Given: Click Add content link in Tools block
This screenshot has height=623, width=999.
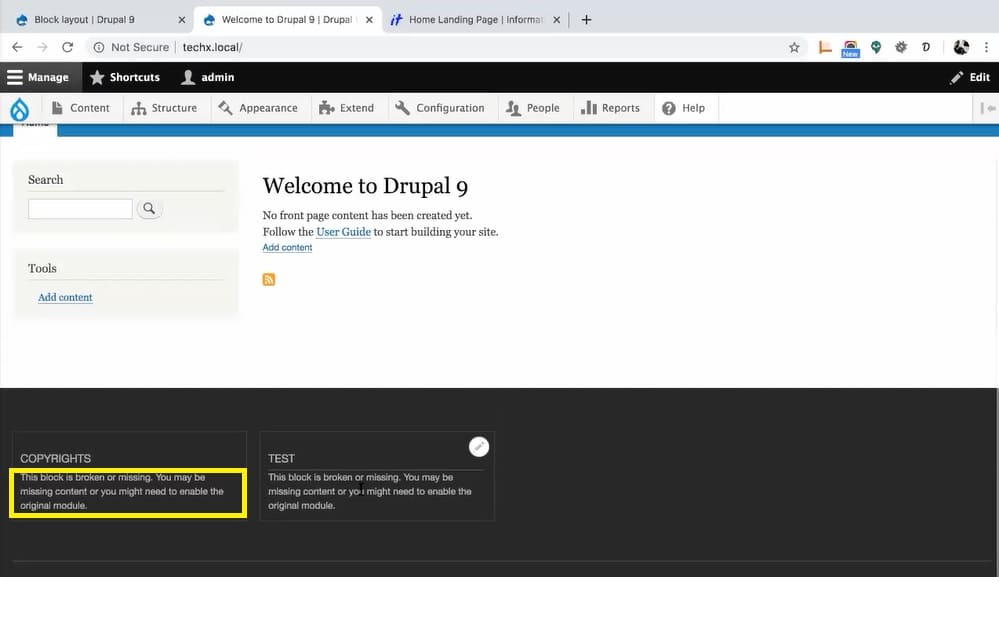Looking at the screenshot, I should [x=65, y=297].
